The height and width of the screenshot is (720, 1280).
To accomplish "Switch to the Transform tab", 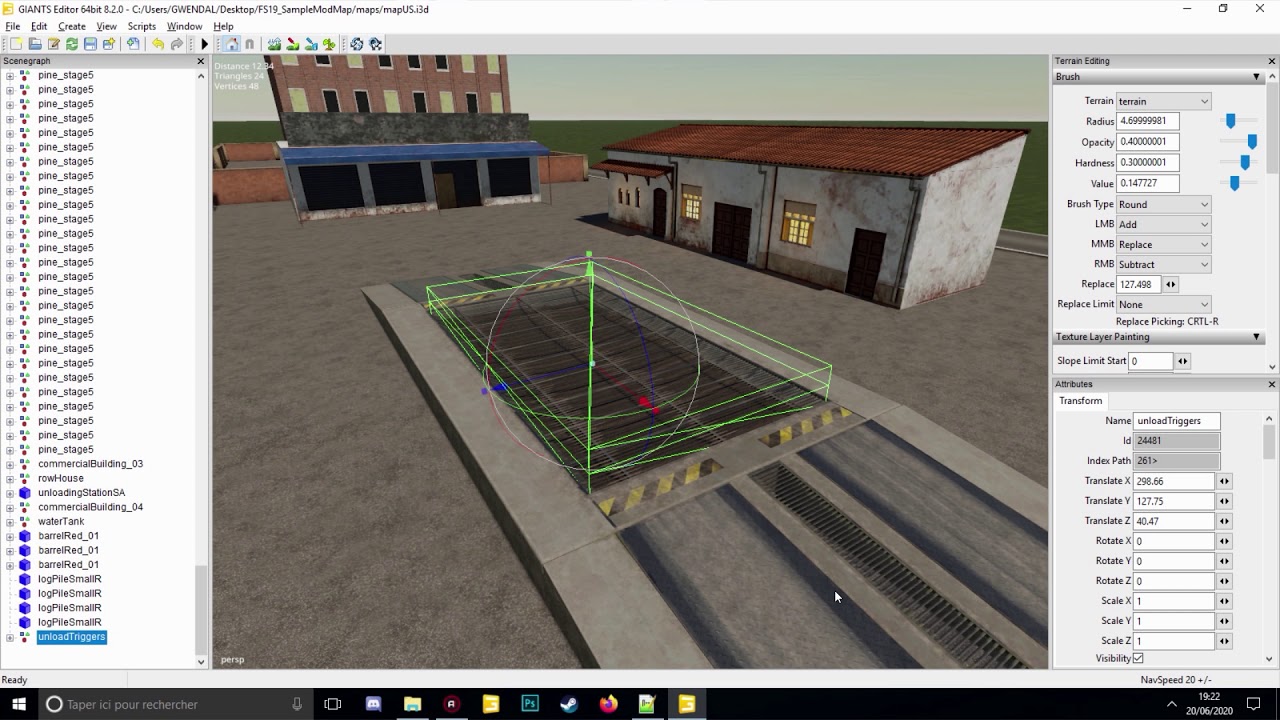I will 1080,401.
